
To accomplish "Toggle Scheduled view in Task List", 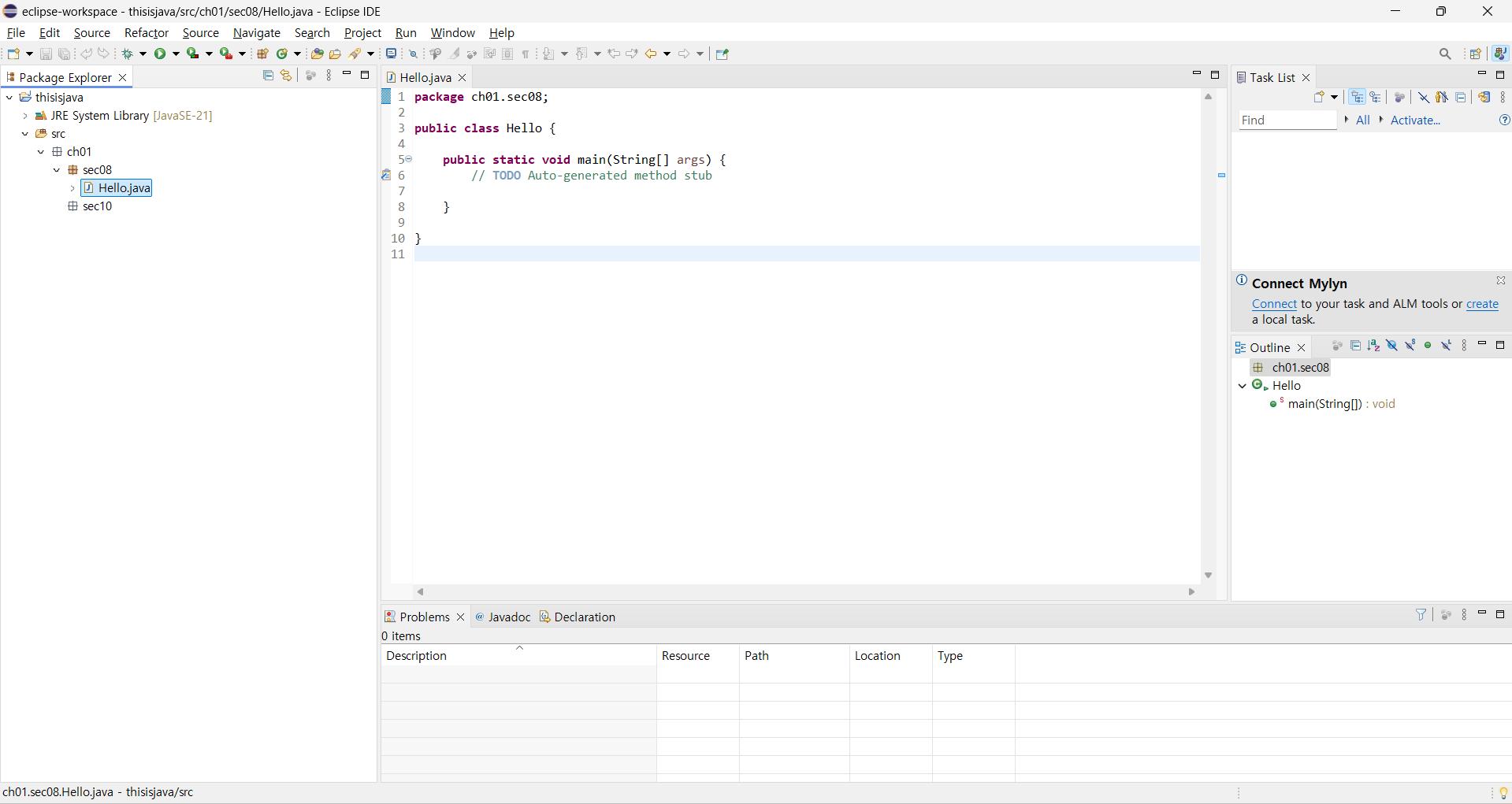I will (x=1375, y=97).
